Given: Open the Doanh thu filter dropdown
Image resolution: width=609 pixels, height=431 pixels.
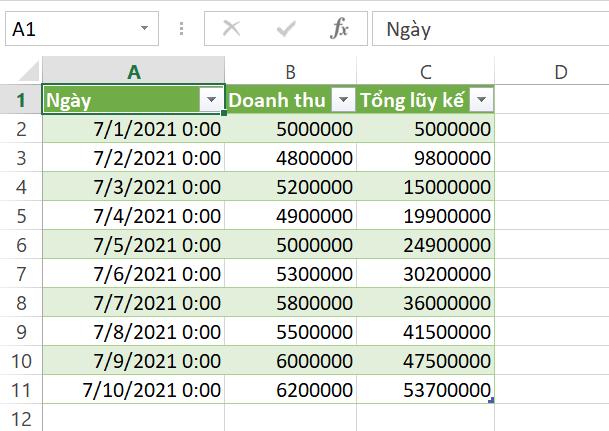Looking at the screenshot, I should click(x=343, y=100).
